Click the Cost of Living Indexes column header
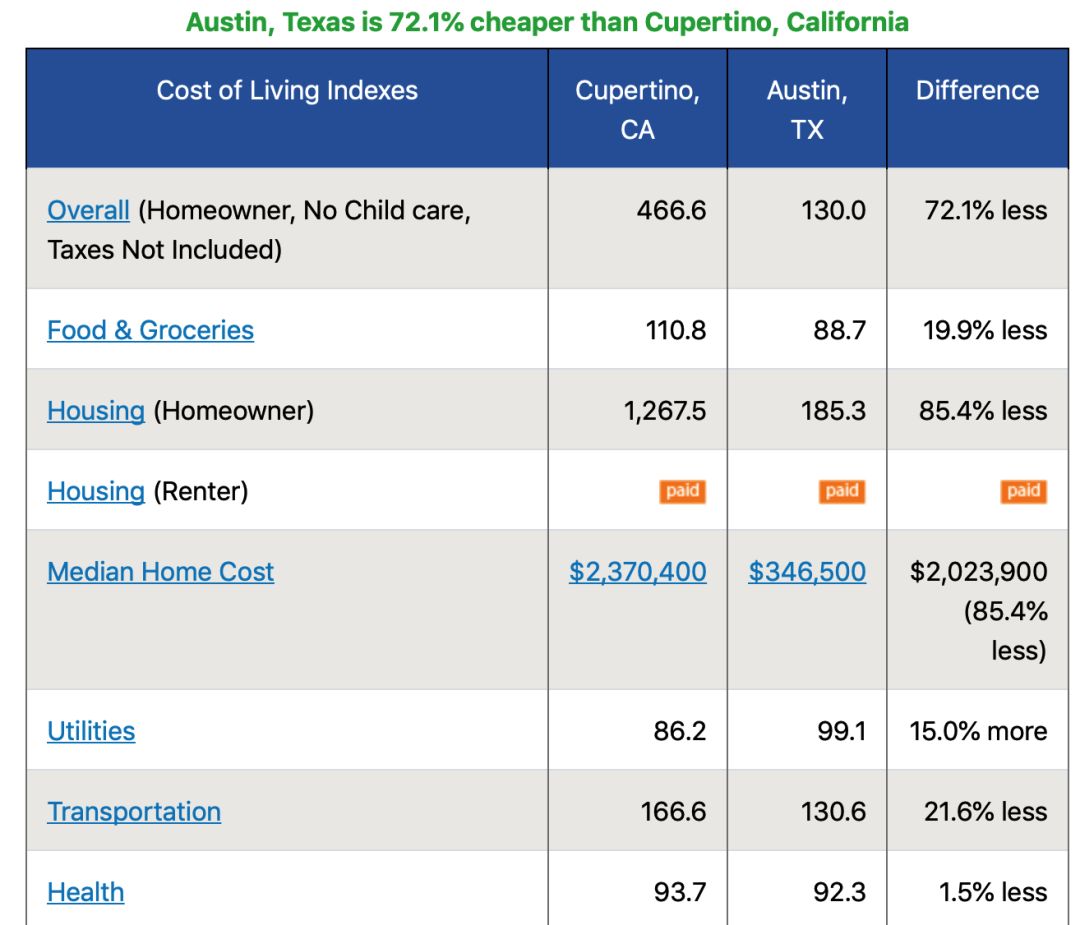Viewport: 1080px width, 925px height. (287, 91)
